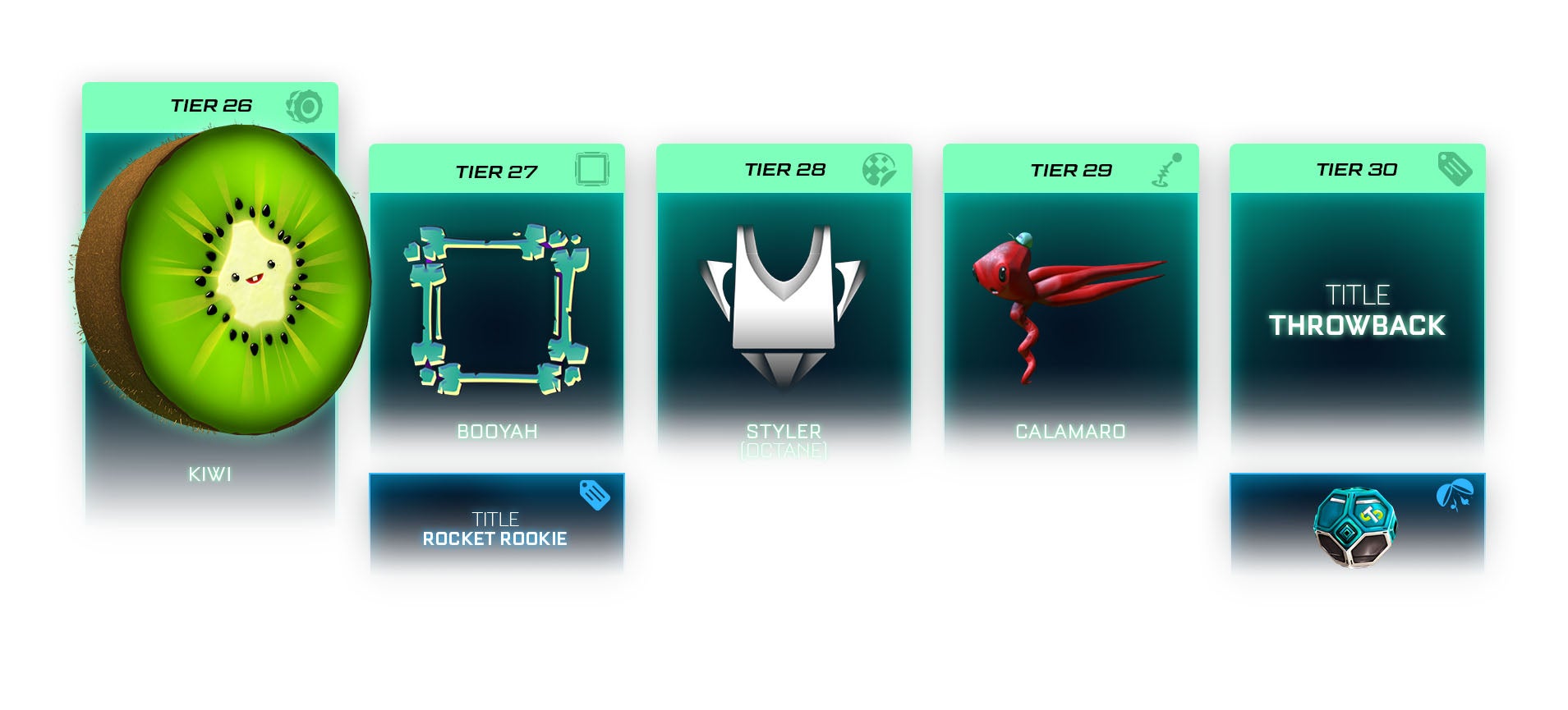This screenshot has width=1568, height=710.
Task: Click the wheel icon on Tier 26
Action: point(304,107)
